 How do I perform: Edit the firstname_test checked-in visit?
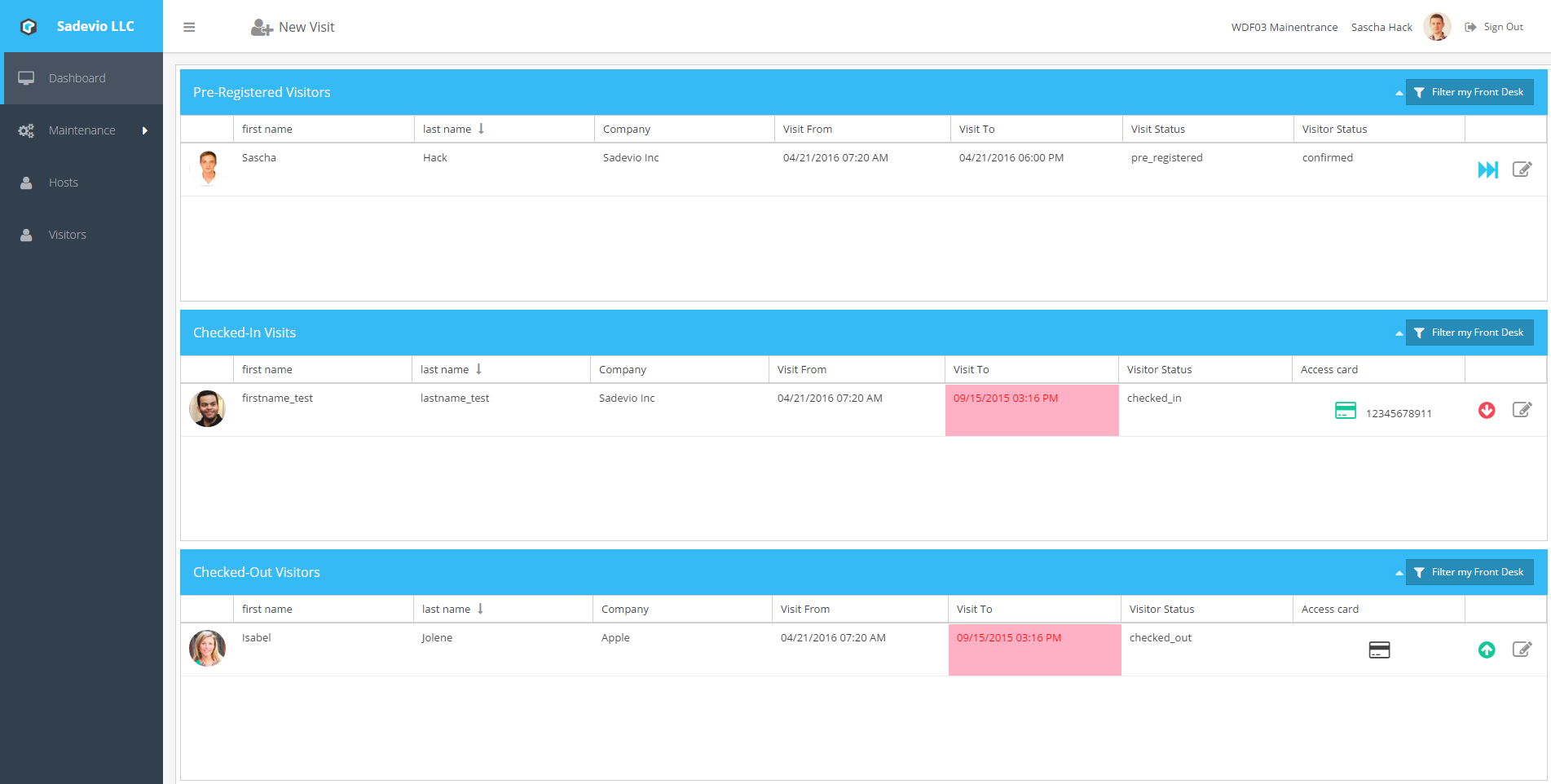[1522, 410]
